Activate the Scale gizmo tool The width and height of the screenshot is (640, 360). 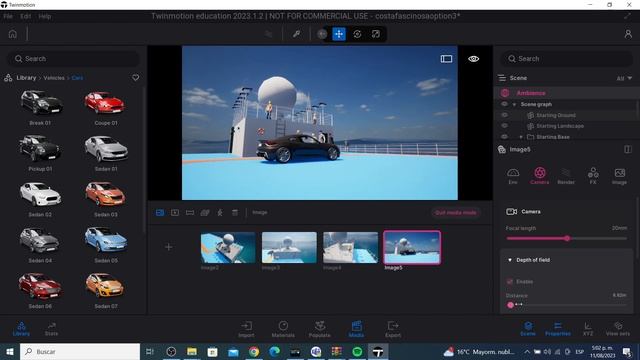click(376, 34)
